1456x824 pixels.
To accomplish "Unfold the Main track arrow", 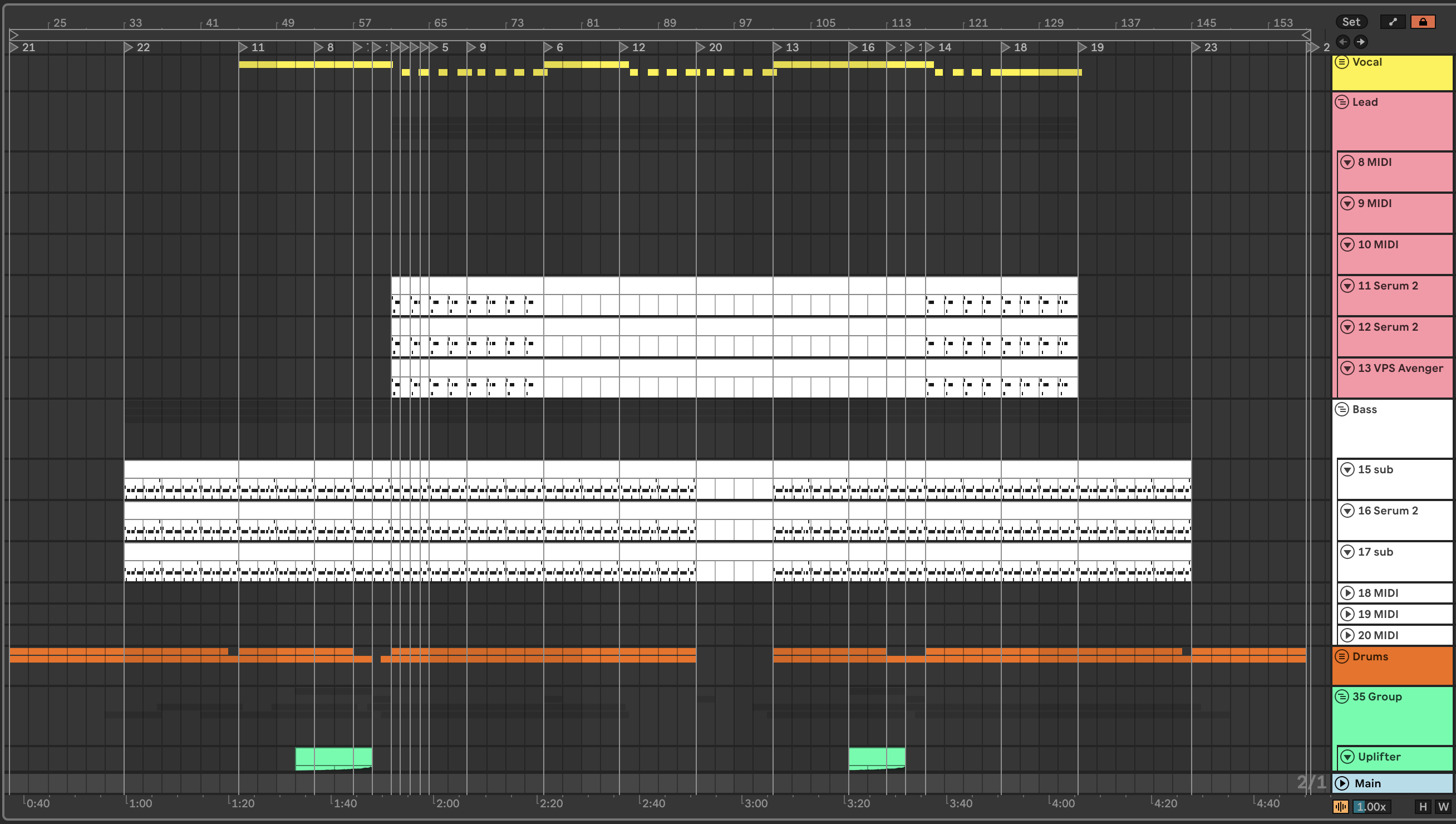I will [x=1342, y=783].
